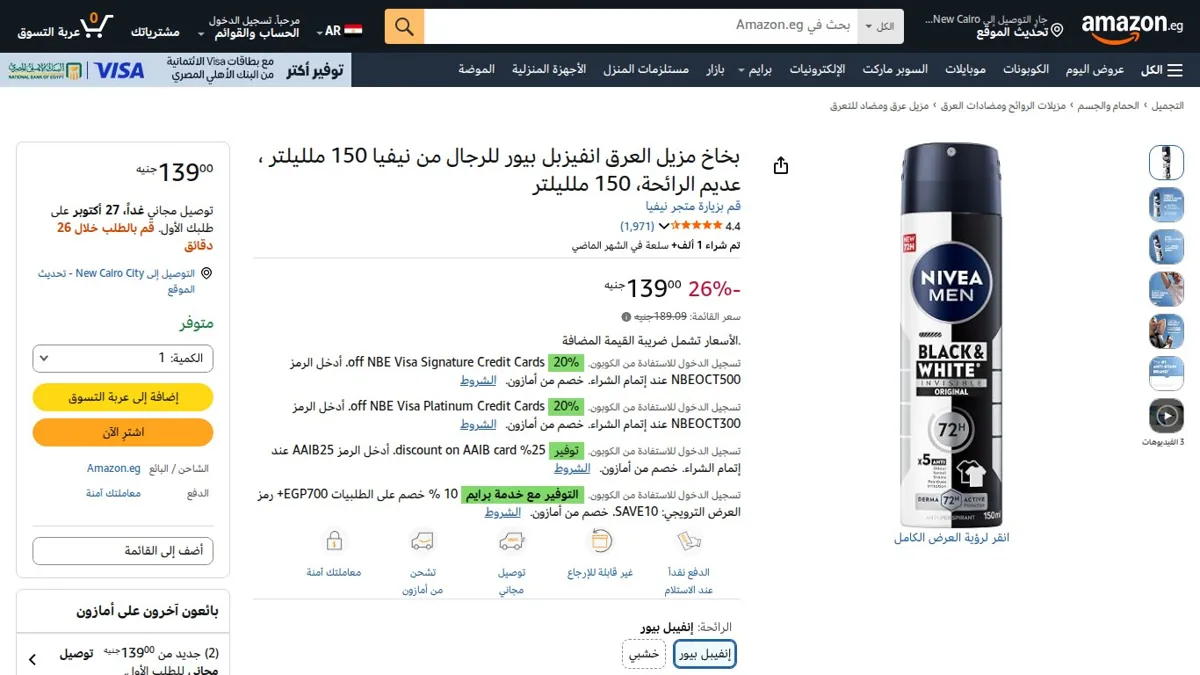1200x675 pixels.
Task: Click the cash on delivery icon
Action: point(689,541)
